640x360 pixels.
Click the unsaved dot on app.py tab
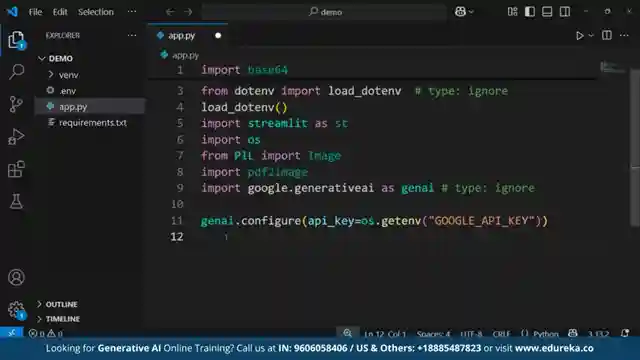point(218,36)
